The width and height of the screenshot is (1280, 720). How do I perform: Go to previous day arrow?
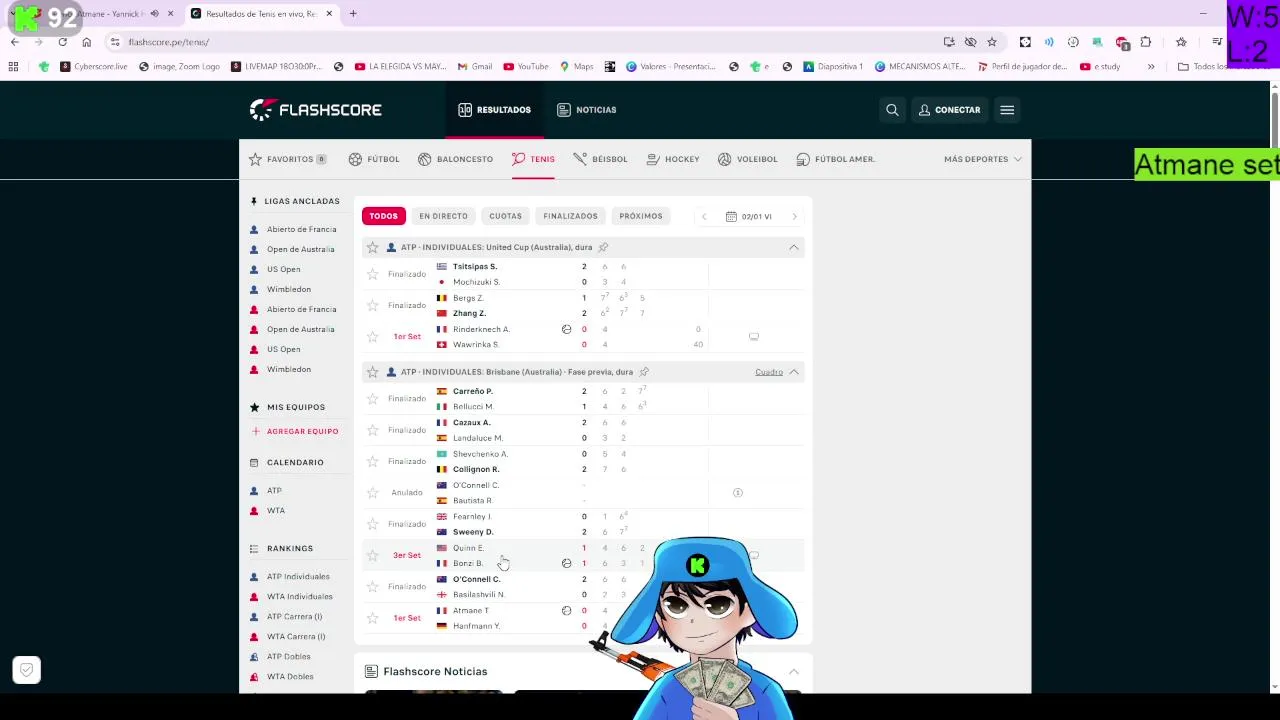704,216
